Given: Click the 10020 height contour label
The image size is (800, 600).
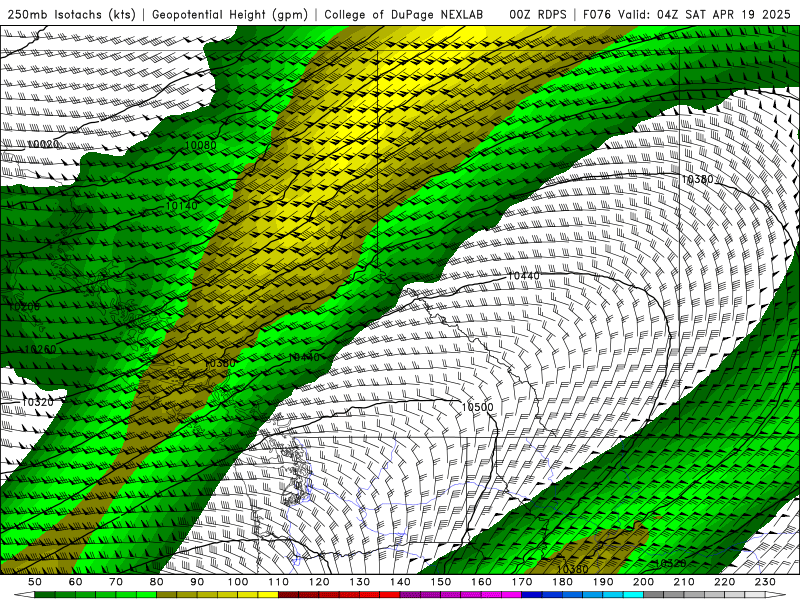Looking at the screenshot, I should [x=42, y=144].
